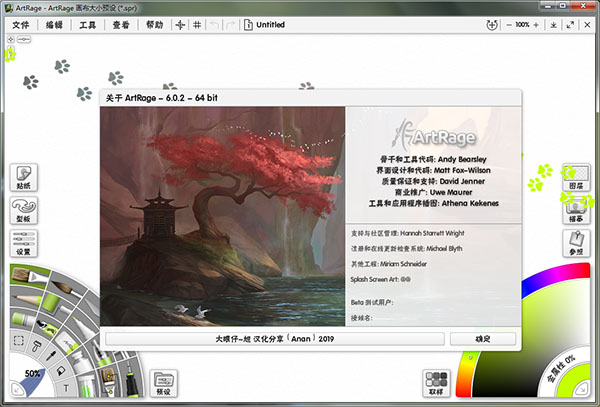The height and width of the screenshot is (407, 600).
Task: Click the 50% brush size indicator
Action: [x=33, y=373]
